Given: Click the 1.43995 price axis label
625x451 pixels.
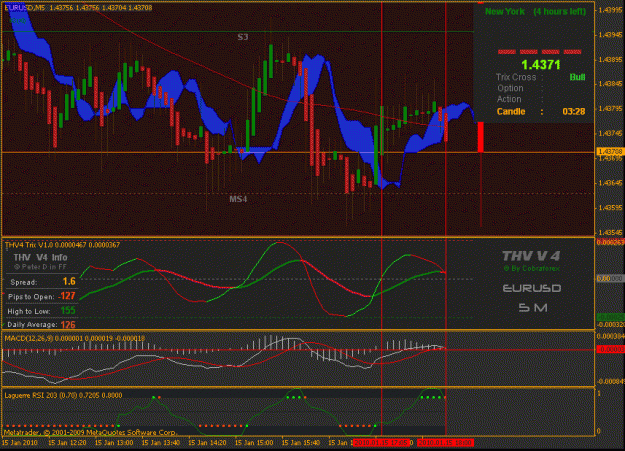Looking at the screenshot, I should 611,10.
